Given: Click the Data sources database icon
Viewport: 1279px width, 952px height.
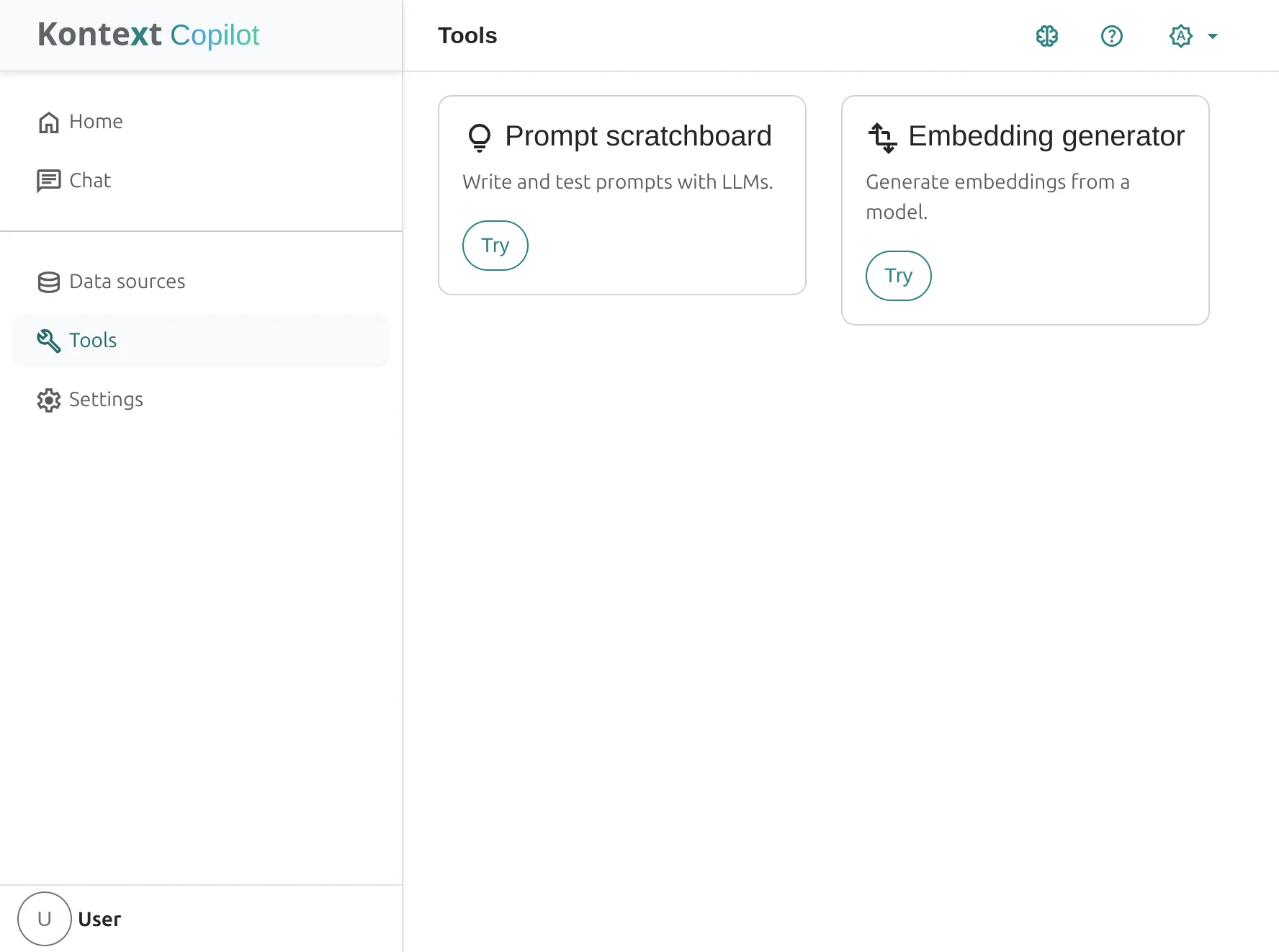Looking at the screenshot, I should click(48, 282).
